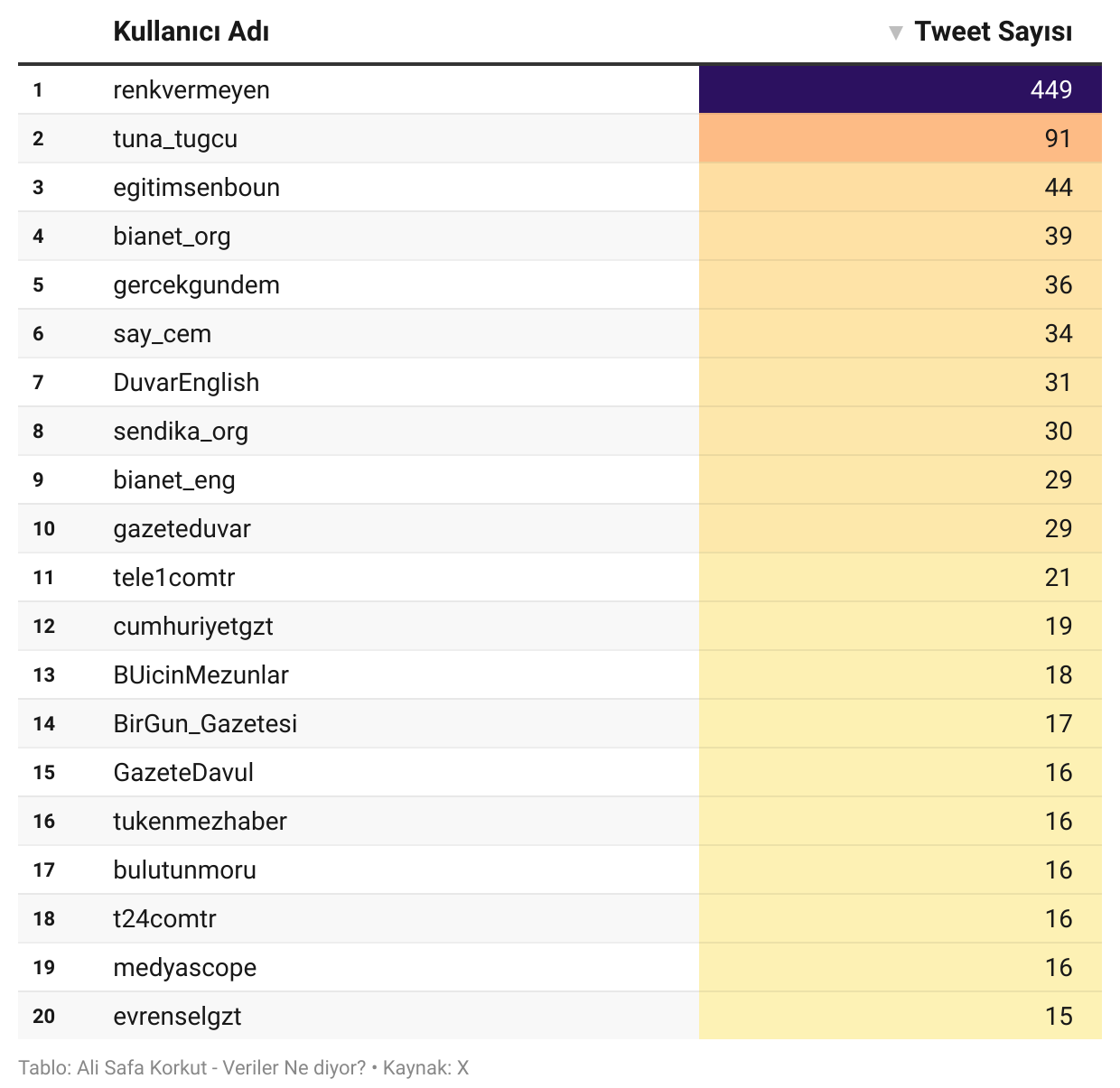Click the Kaynak: X source text

425,1068
